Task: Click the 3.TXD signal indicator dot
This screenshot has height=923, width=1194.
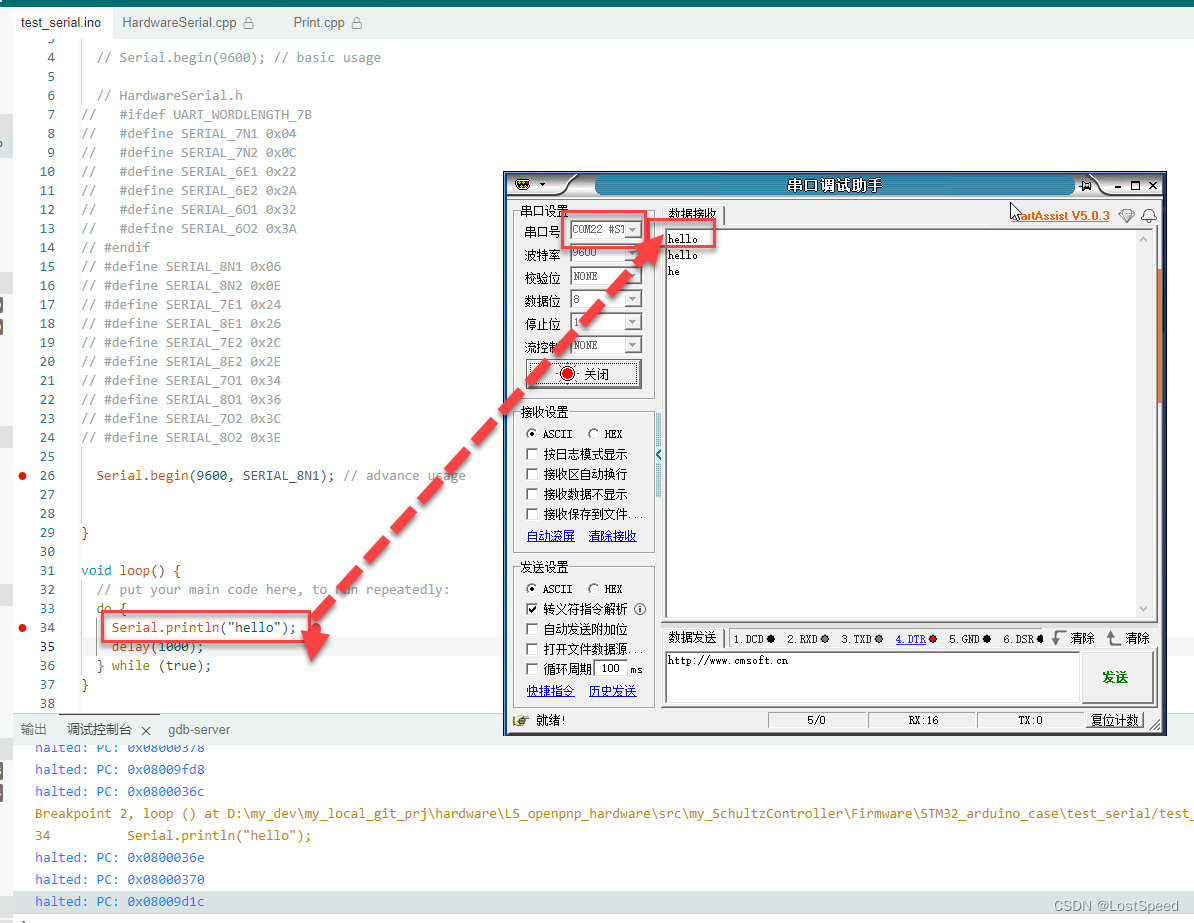Action: tap(879, 639)
